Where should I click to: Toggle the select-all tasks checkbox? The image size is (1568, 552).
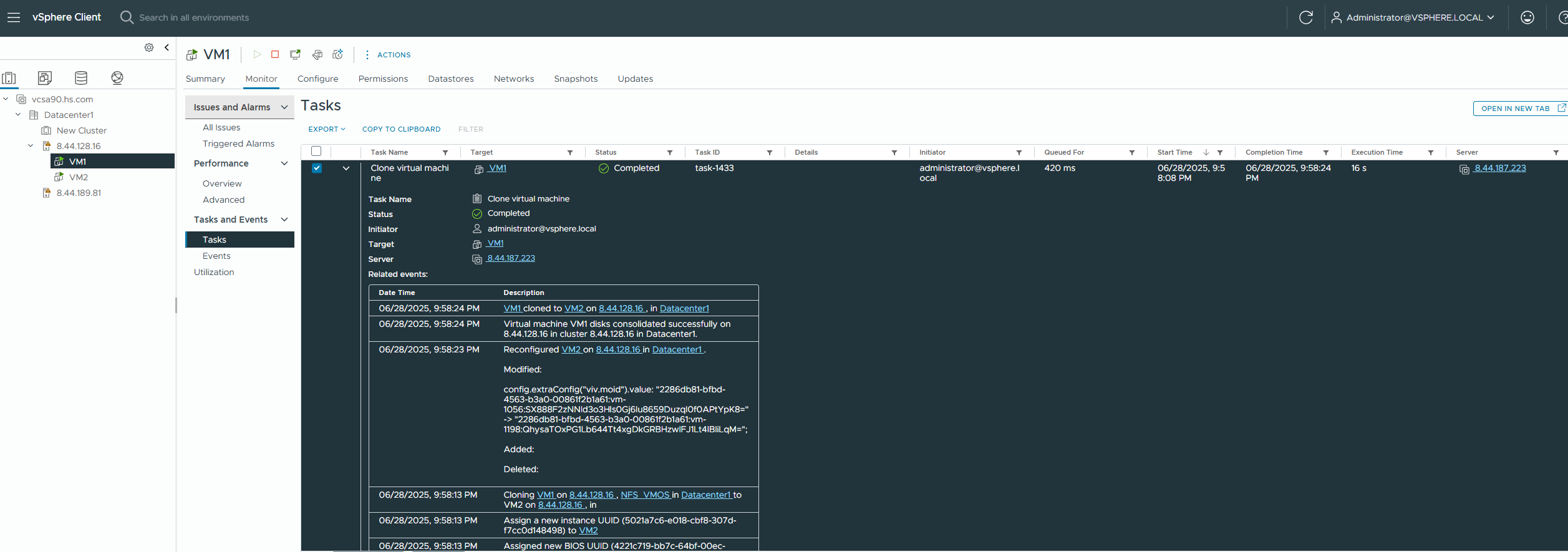(x=316, y=152)
